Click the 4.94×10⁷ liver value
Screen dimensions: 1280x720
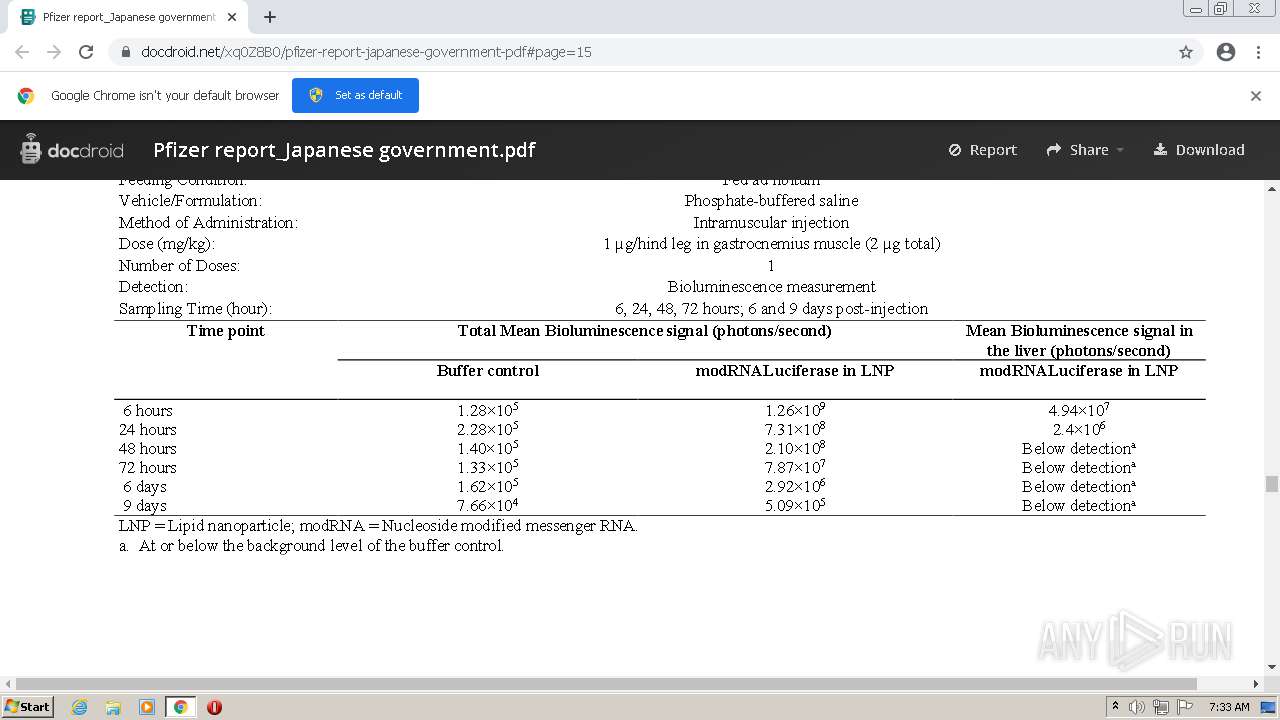point(1079,410)
